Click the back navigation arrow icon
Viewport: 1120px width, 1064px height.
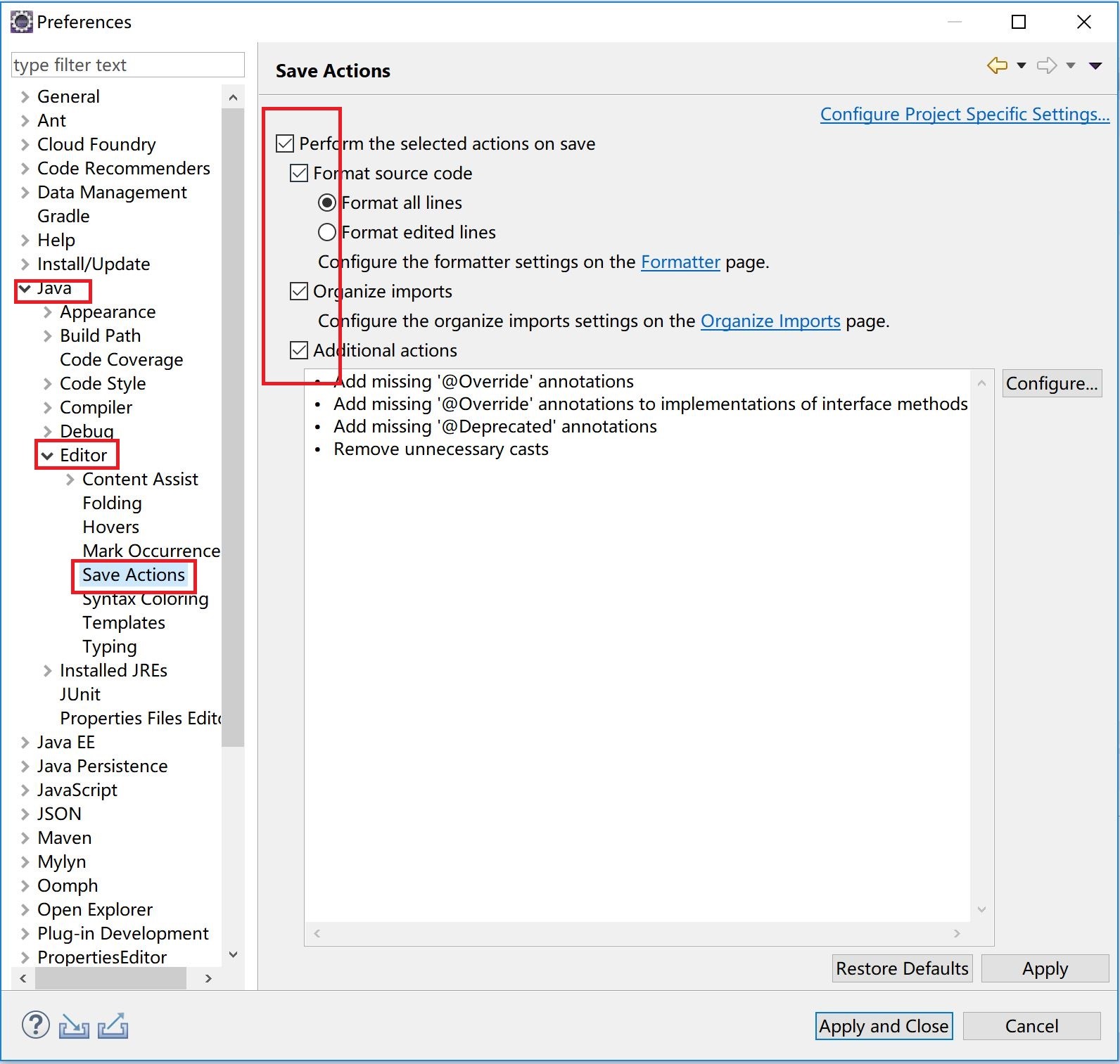997,66
